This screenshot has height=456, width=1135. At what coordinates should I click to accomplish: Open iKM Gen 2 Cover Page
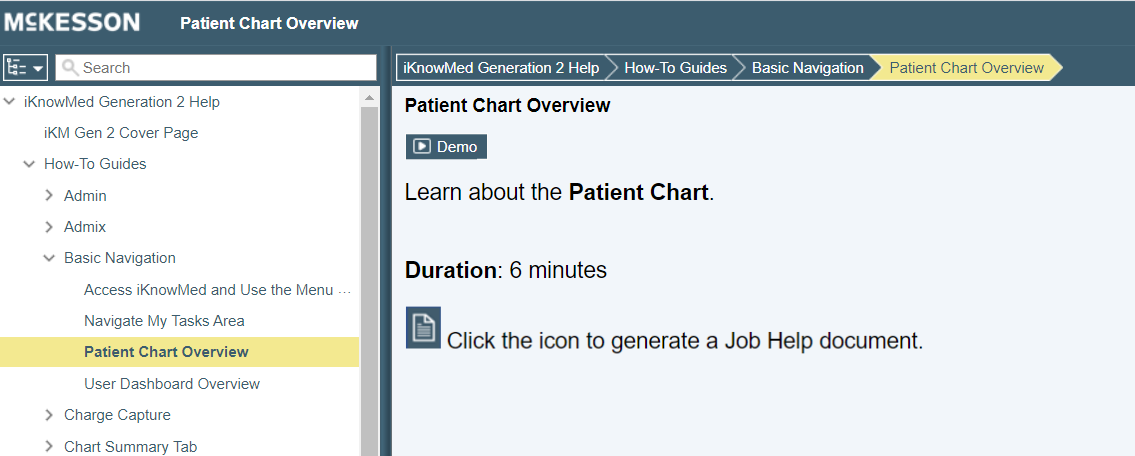pos(121,133)
